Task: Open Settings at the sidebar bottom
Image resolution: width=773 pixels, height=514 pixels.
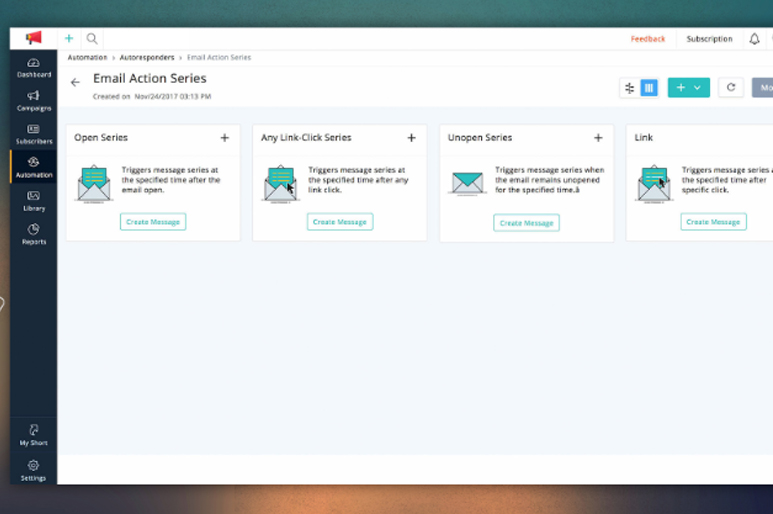Action: point(33,470)
